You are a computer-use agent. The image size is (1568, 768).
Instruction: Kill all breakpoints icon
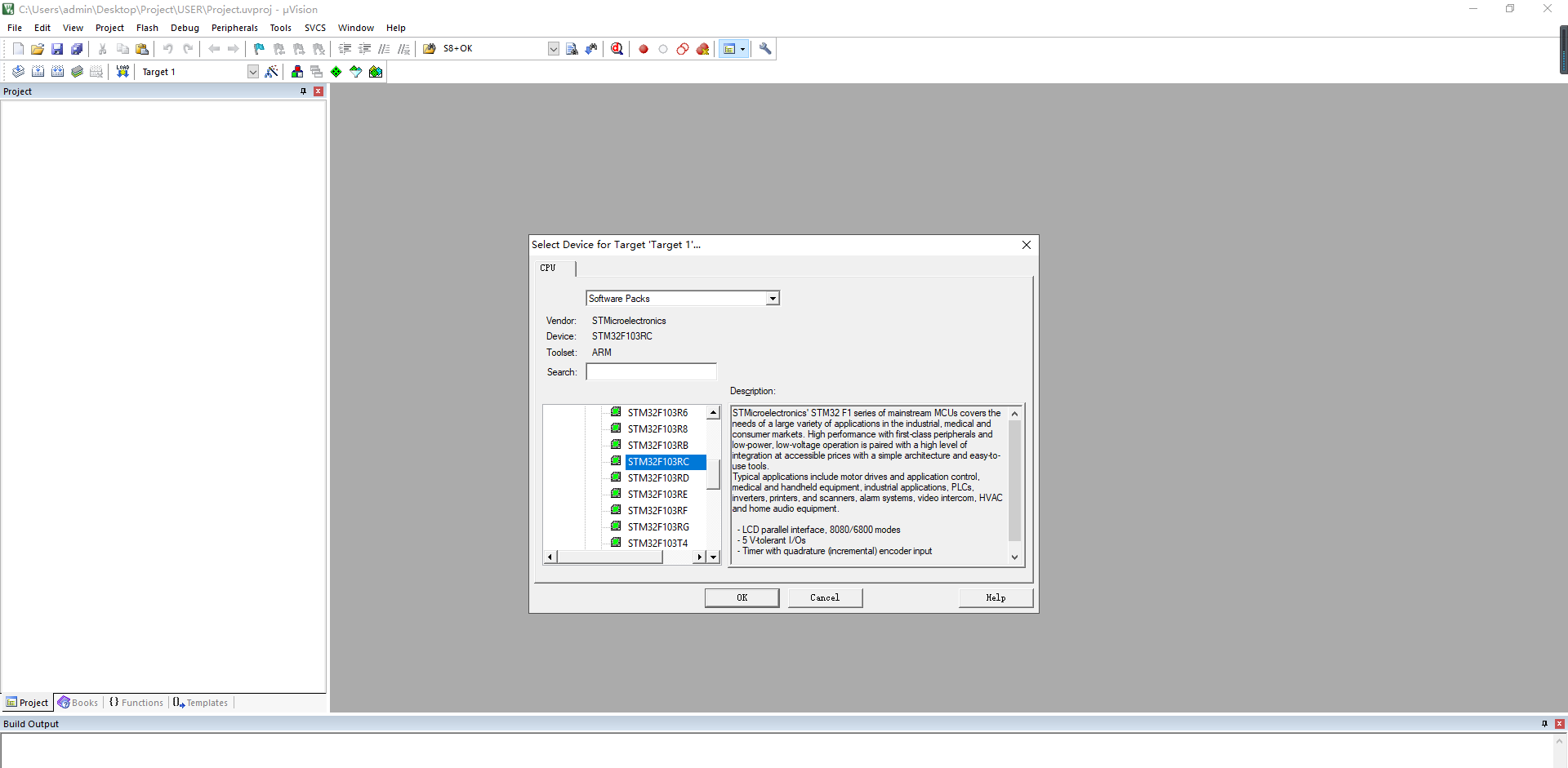coord(702,49)
